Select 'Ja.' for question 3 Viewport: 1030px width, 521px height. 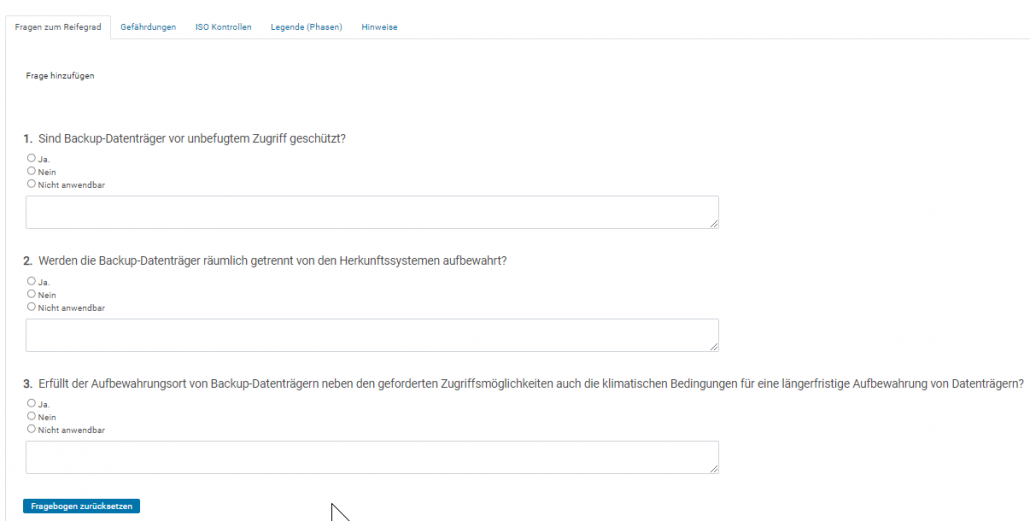tap(31, 403)
